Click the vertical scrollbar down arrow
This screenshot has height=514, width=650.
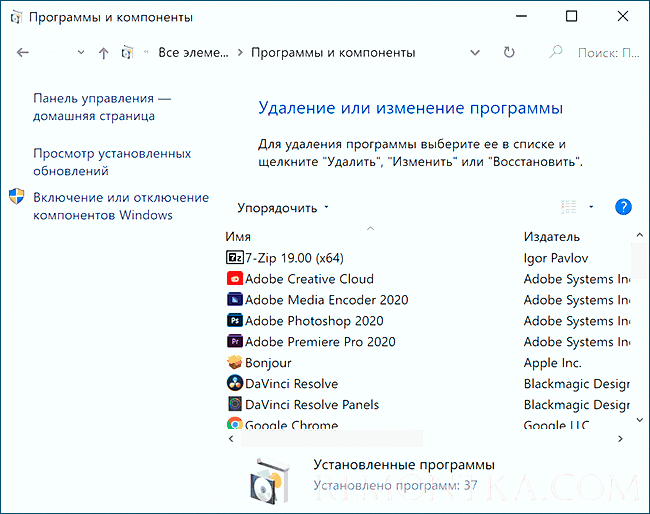(x=640, y=420)
